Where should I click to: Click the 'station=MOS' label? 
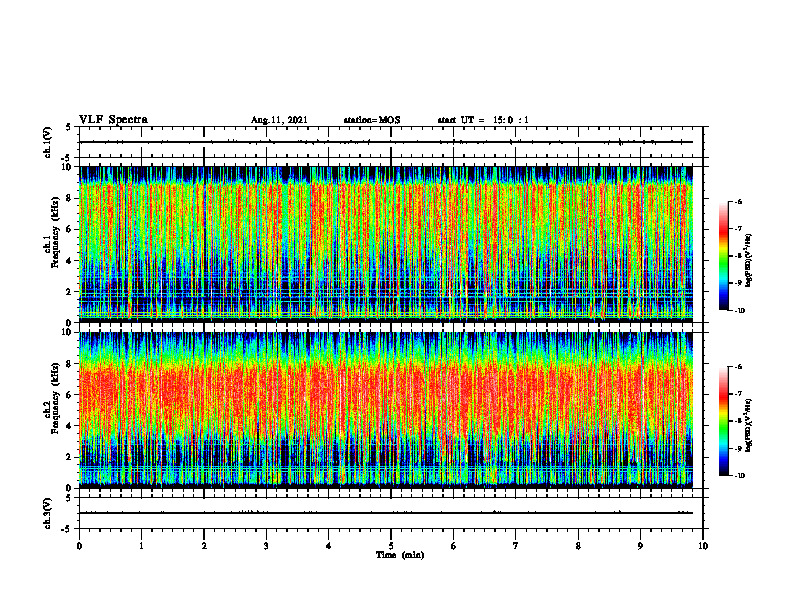click(x=372, y=120)
